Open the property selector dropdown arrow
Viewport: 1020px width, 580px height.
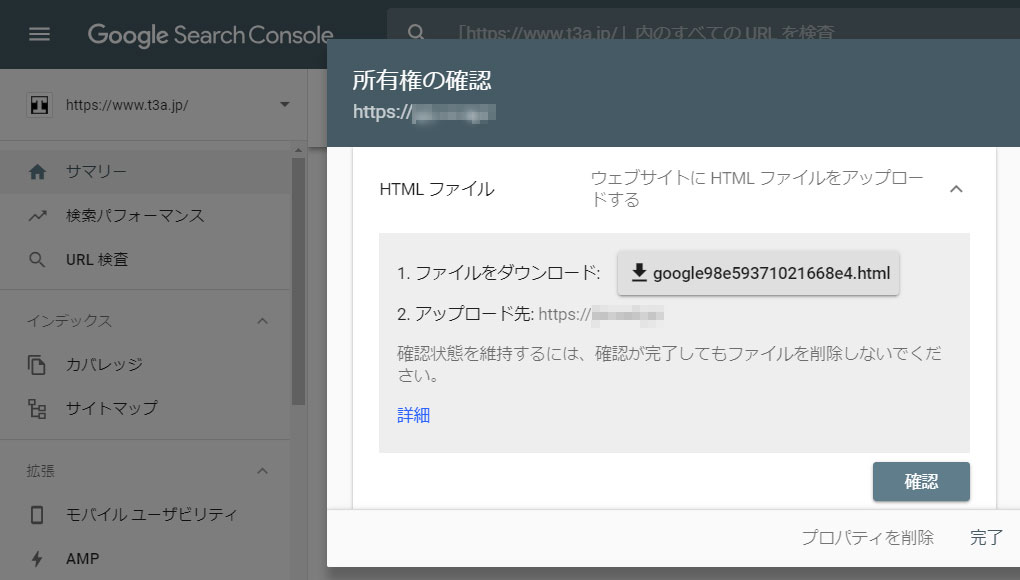point(284,105)
